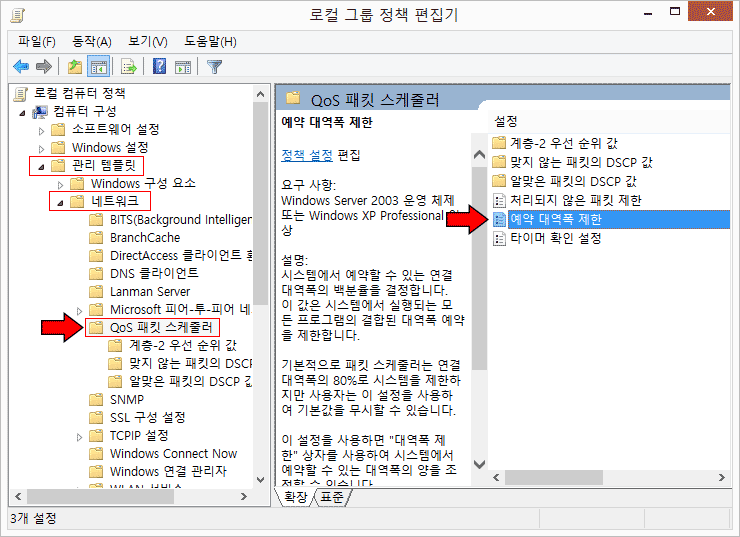Expand the TCPIP 설정 tree node
740x537 pixels.
[79, 437]
